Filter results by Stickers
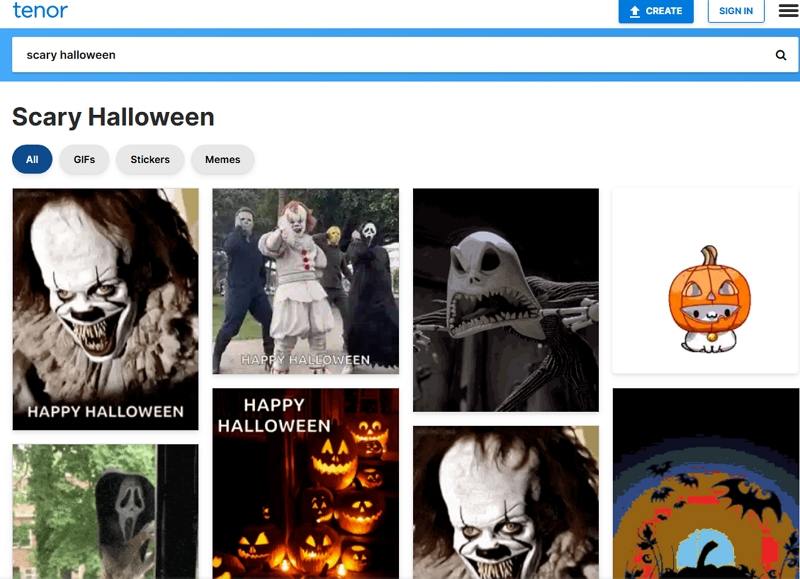Viewport: 800px width, 579px height. point(150,159)
